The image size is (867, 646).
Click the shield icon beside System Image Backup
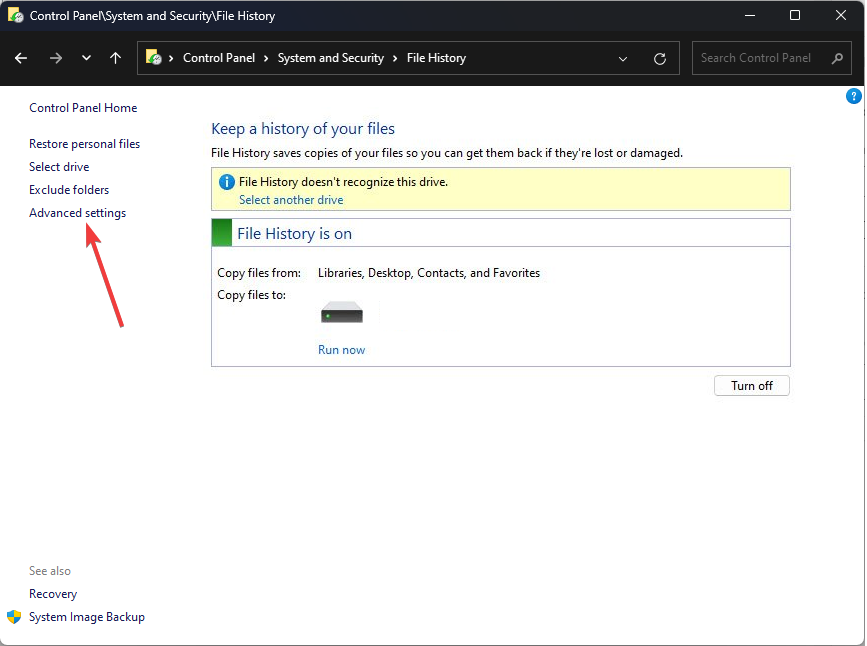(14, 617)
